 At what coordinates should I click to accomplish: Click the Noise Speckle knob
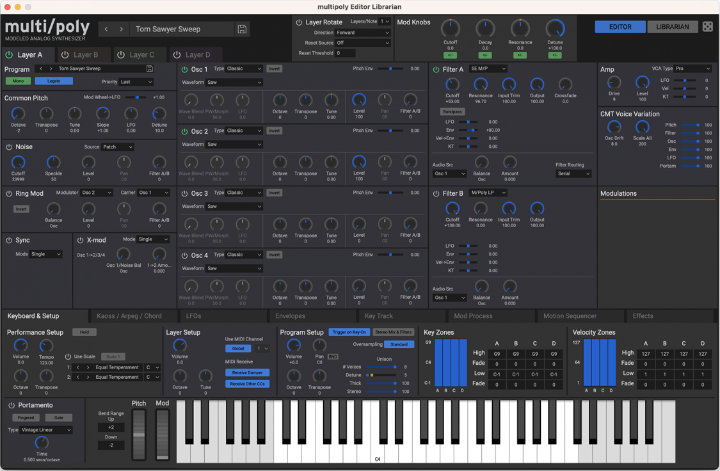(x=53, y=162)
